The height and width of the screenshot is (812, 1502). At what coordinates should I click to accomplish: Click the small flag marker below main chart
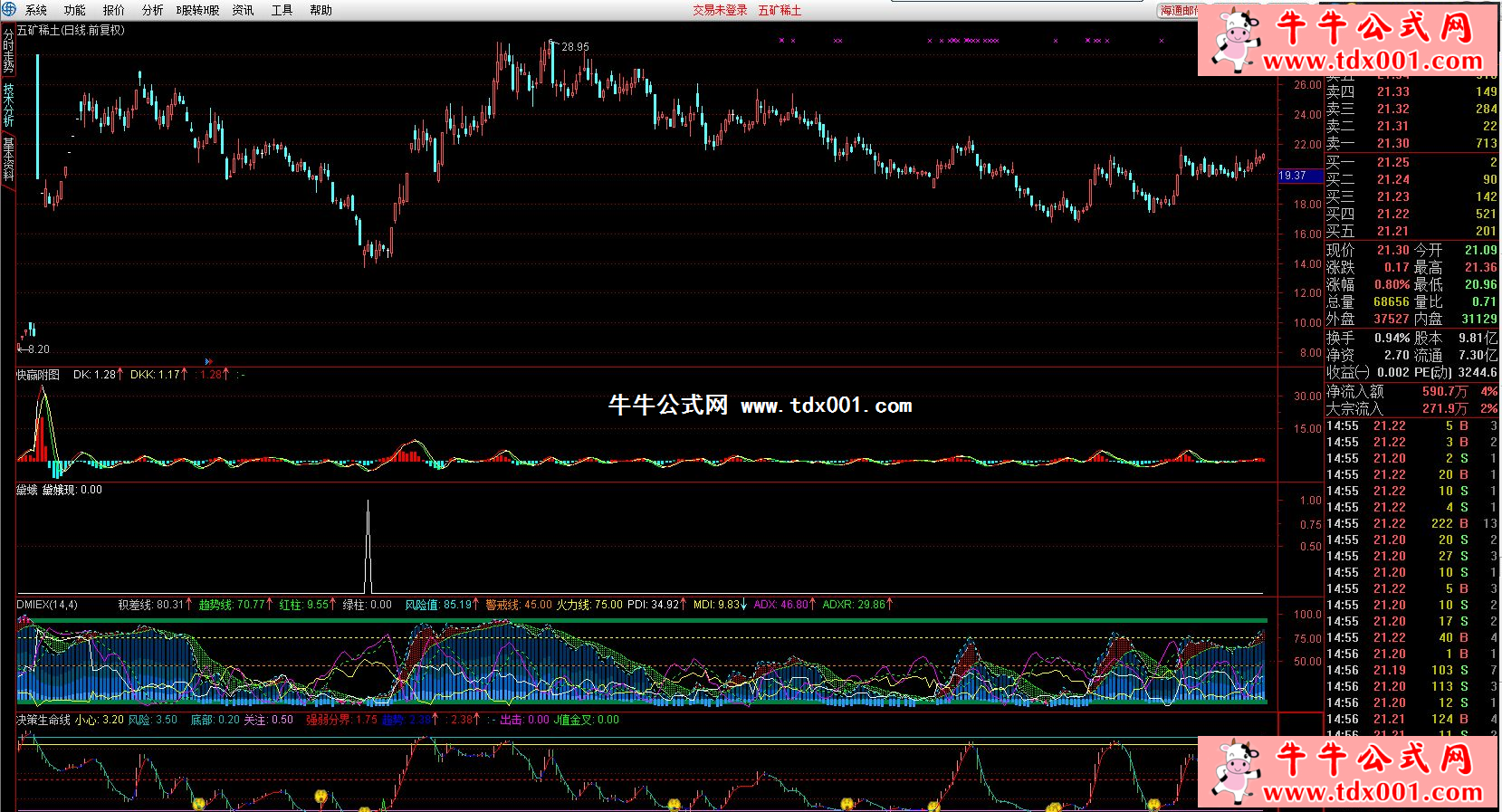tap(209, 361)
